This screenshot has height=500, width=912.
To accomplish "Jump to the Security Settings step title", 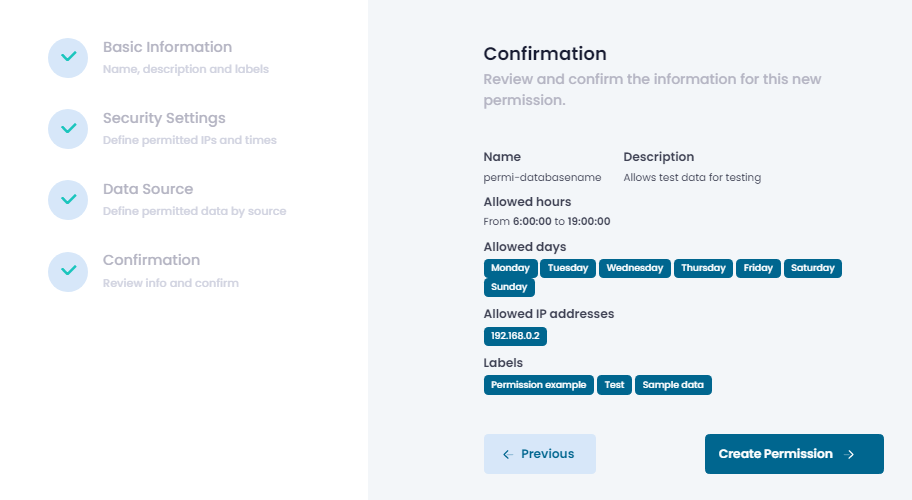I will 164,118.
